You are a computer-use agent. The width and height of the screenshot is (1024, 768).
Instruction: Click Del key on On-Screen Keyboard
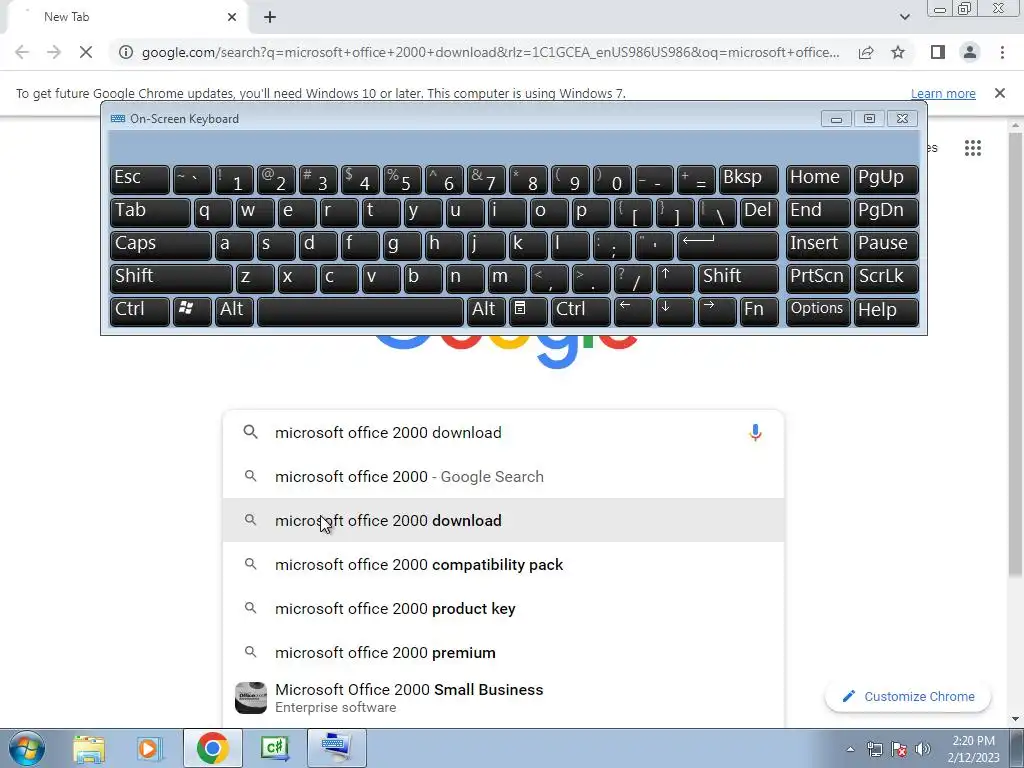[x=759, y=212]
